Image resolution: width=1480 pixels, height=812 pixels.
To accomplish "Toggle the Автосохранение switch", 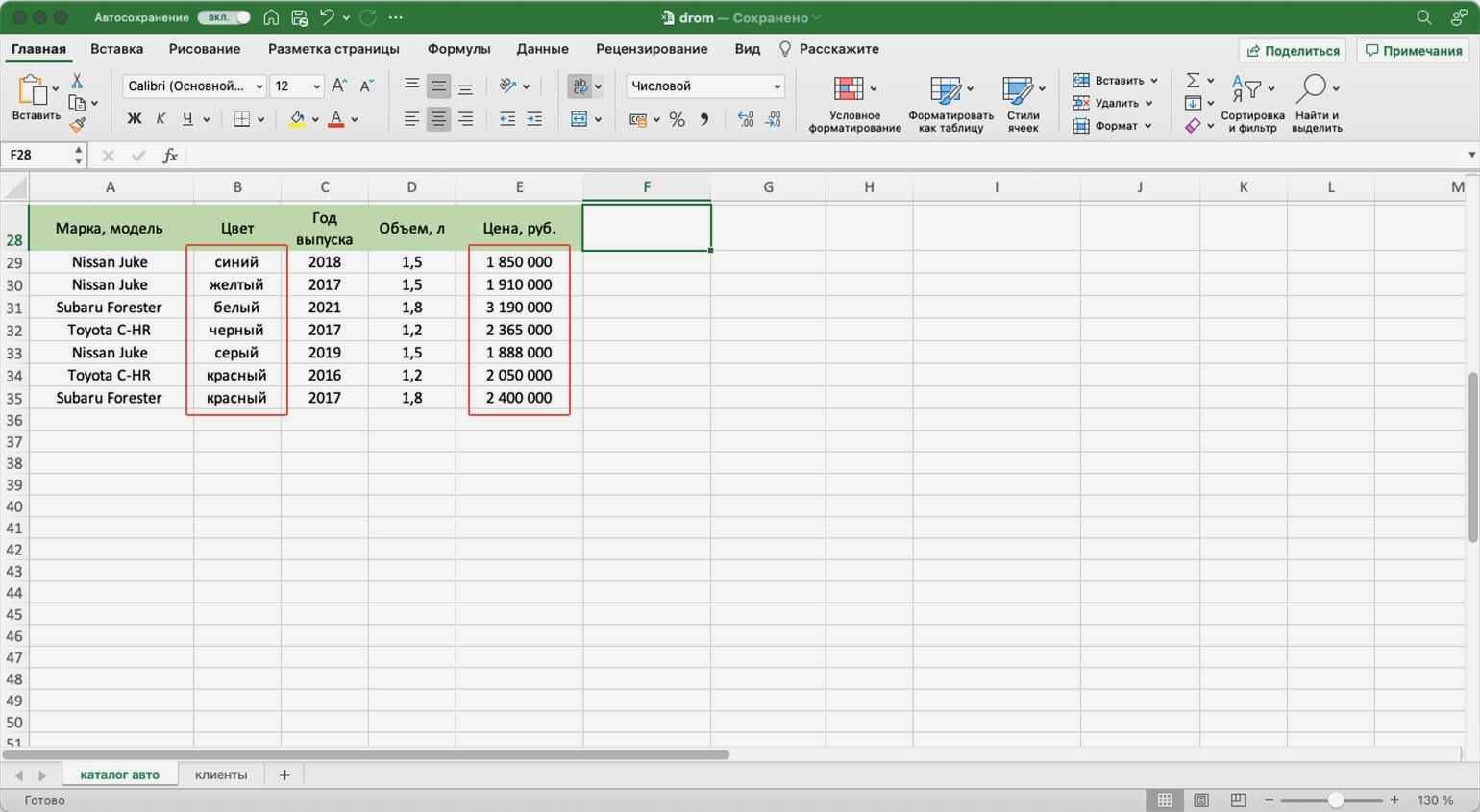I will coord(223,17).
